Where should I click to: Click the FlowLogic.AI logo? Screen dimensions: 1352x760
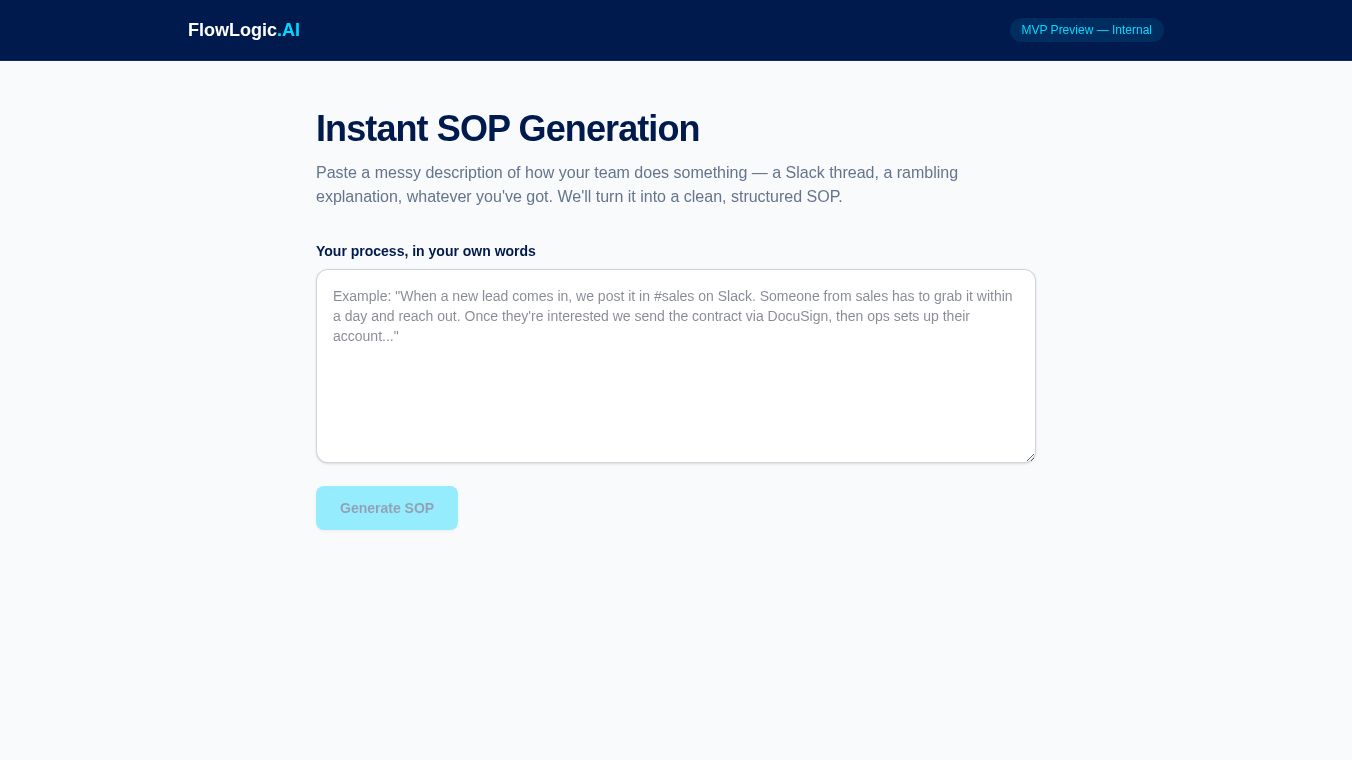point(244,30)
